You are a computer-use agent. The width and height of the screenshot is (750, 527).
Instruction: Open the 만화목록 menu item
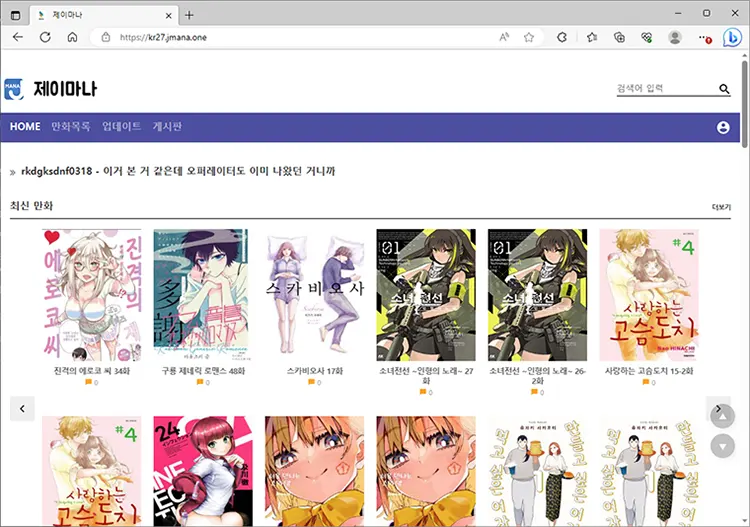tap(70, 127)
